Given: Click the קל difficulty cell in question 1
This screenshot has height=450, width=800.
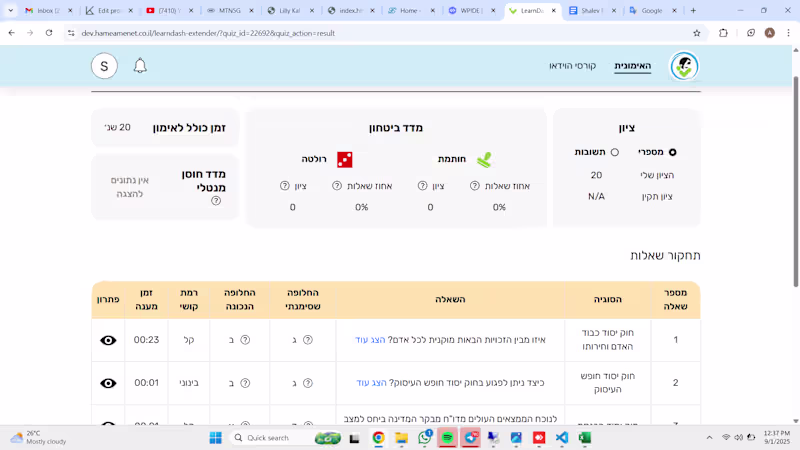Looking at the screenshot, I should click(x=189, y=340).
